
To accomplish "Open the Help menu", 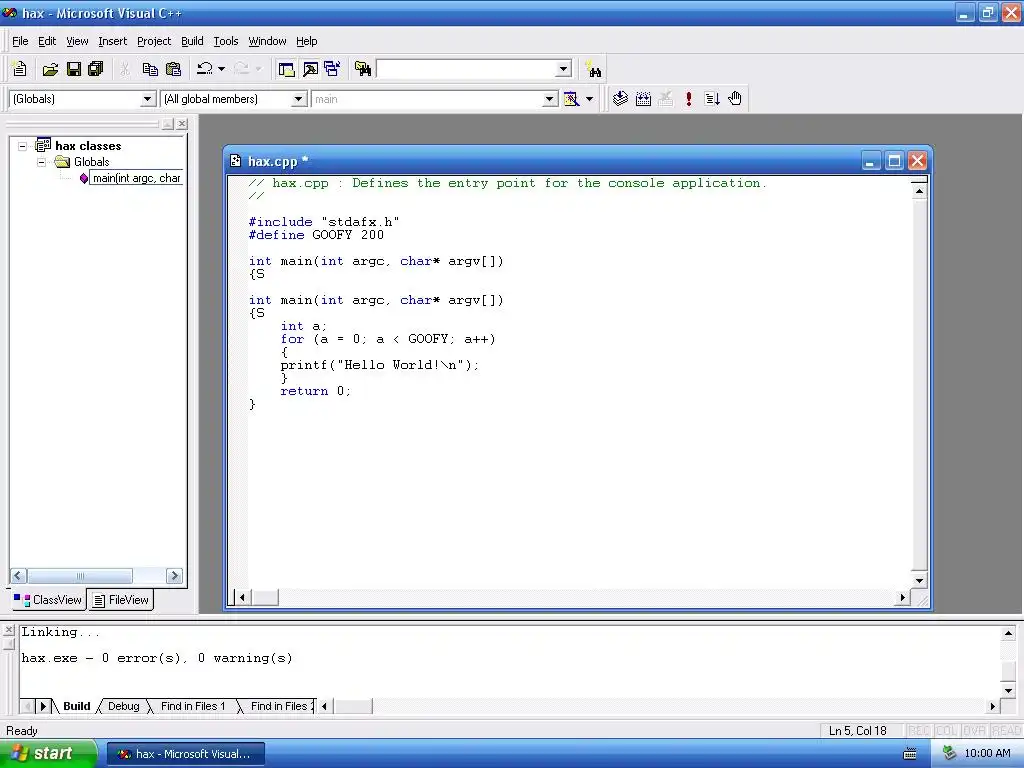I will 306,41.
